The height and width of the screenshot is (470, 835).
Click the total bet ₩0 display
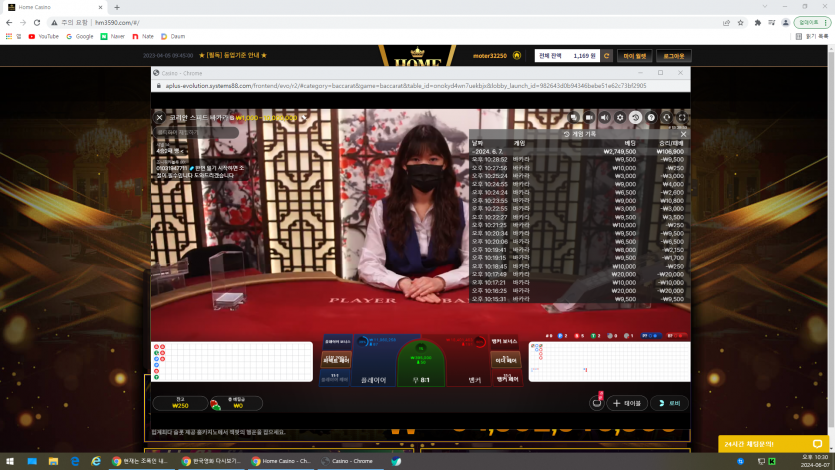tap(236, 403)
